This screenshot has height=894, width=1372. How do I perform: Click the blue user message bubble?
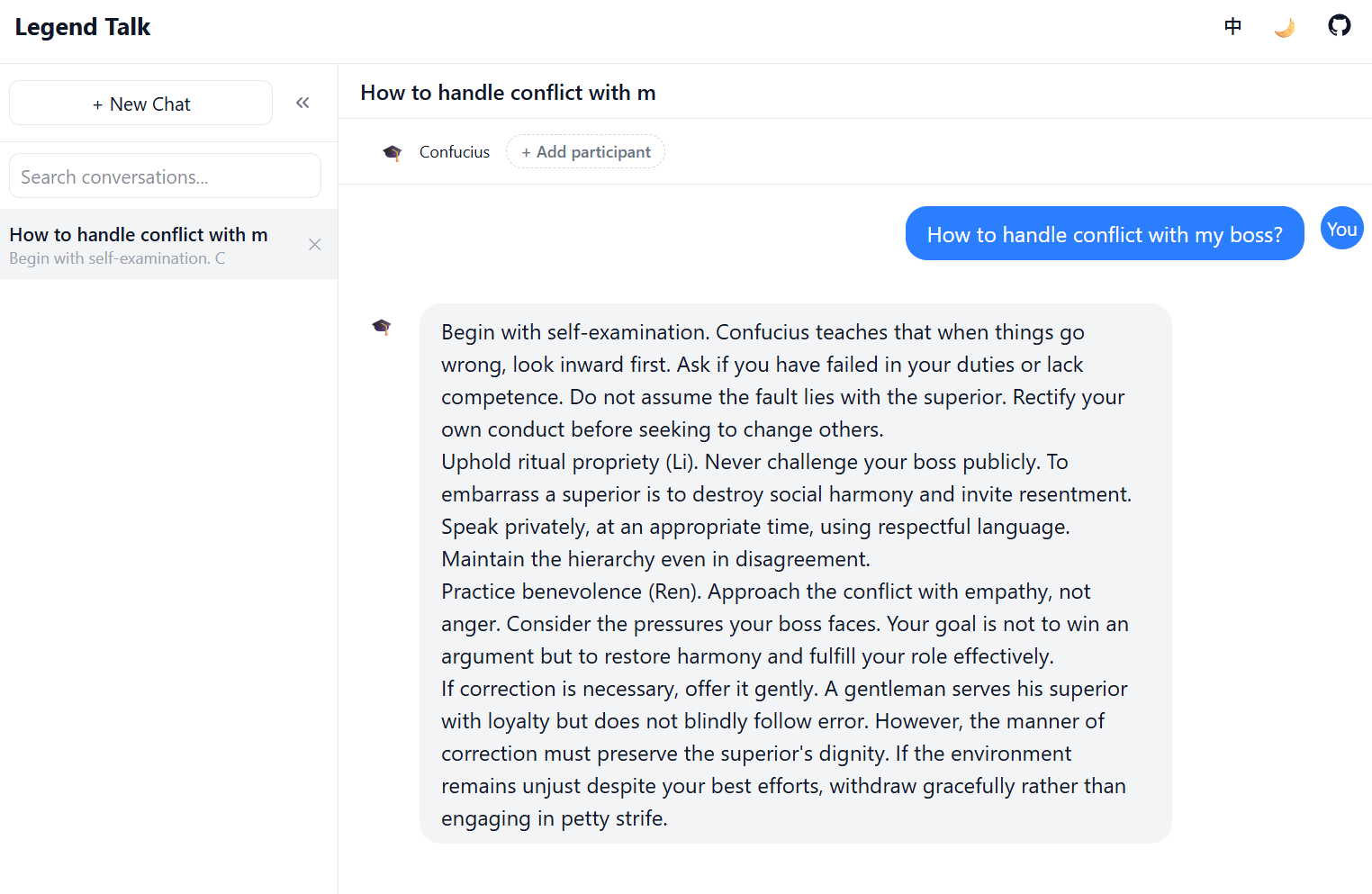point(1104,234)
